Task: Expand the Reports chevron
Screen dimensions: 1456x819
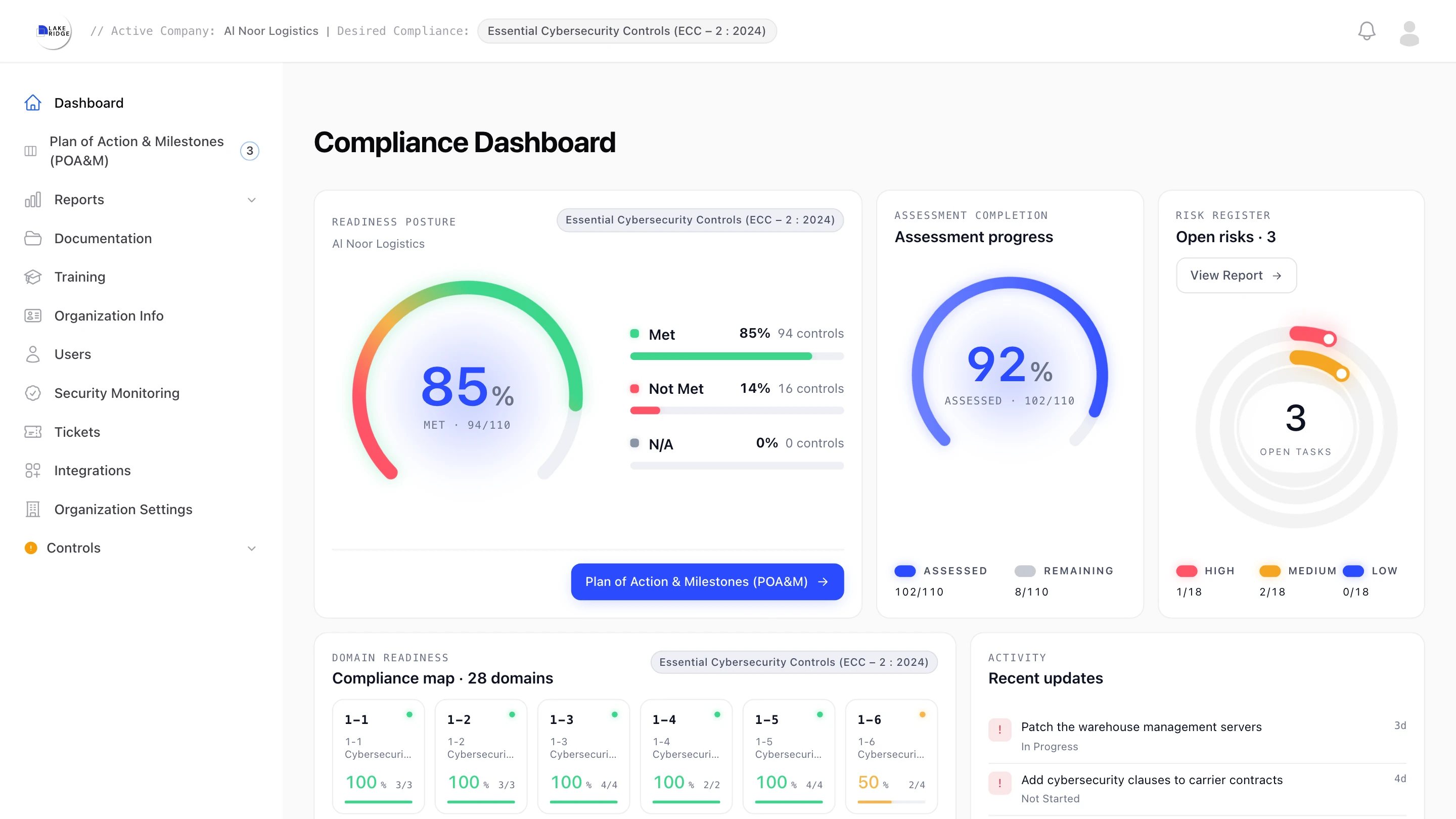Action: 252,200
